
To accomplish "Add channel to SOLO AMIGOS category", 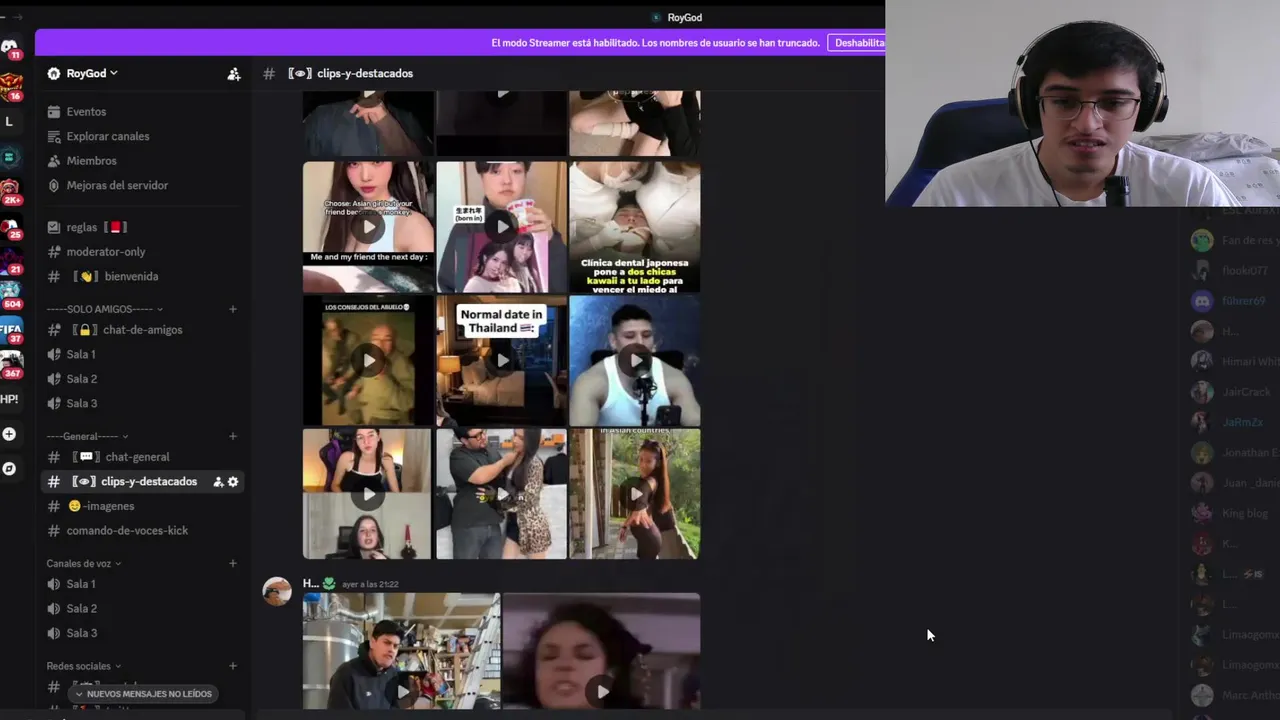I will coord(233,309).
